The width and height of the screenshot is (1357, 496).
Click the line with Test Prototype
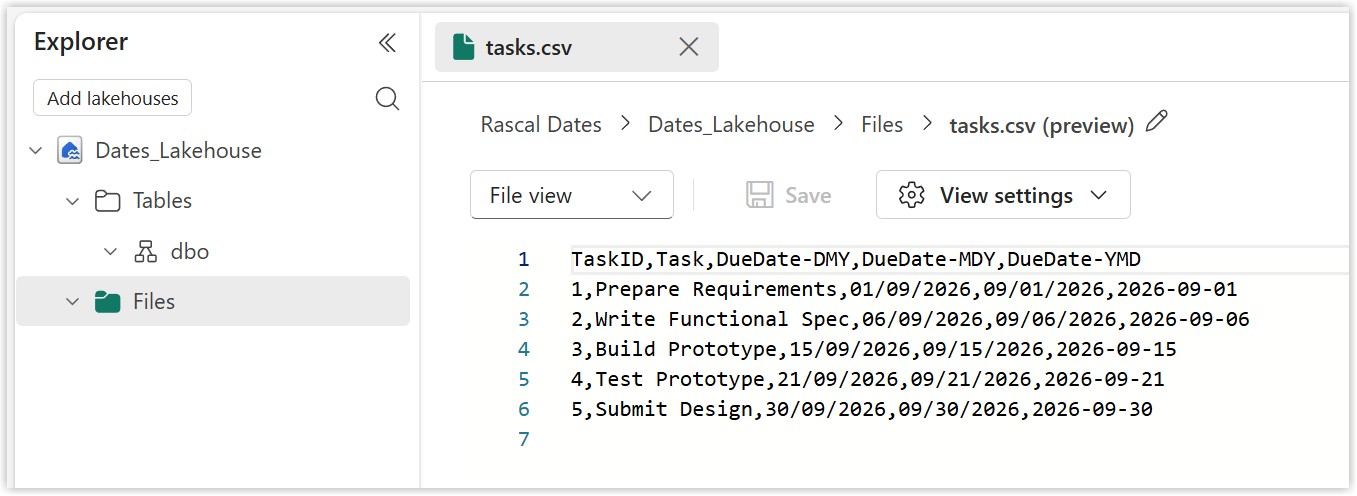pyautogui.click(x=868, y=380)
